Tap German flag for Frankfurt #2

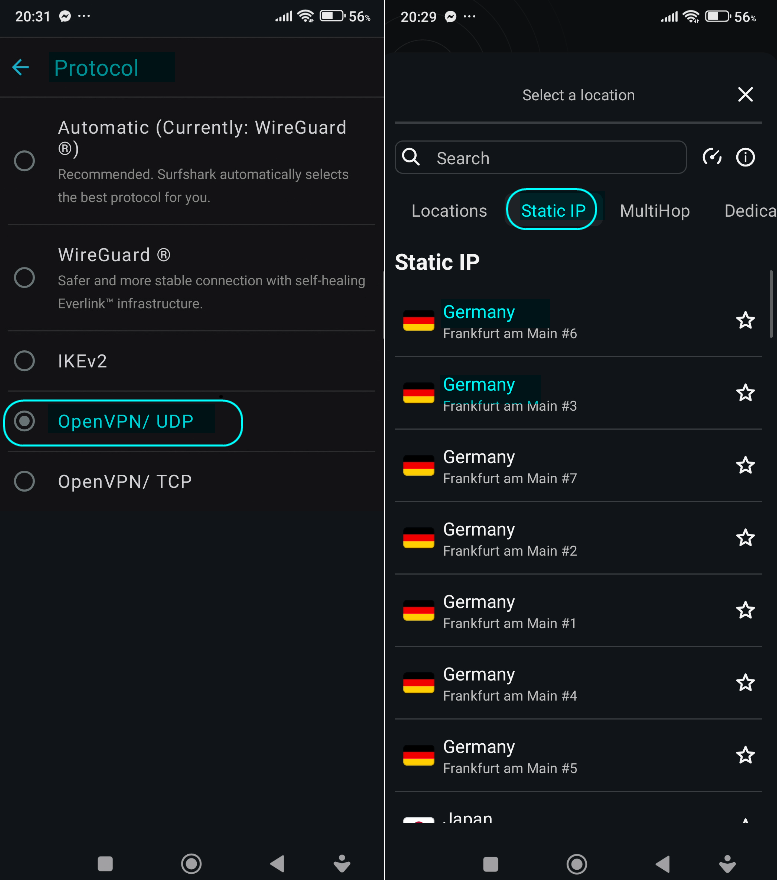pyautogui.click(x=418, y=538)
